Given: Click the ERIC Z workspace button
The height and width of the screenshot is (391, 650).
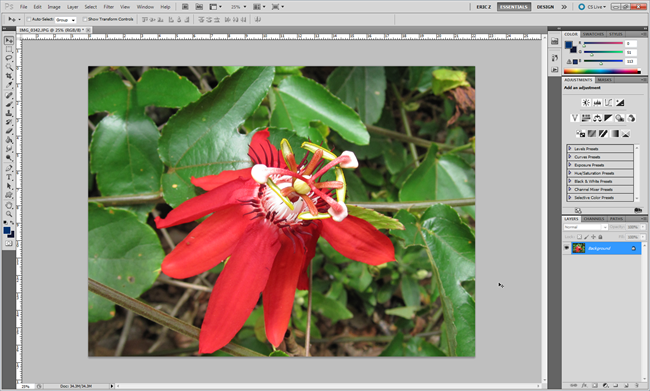Looking at the screenshot, I should tap(483, 7).
